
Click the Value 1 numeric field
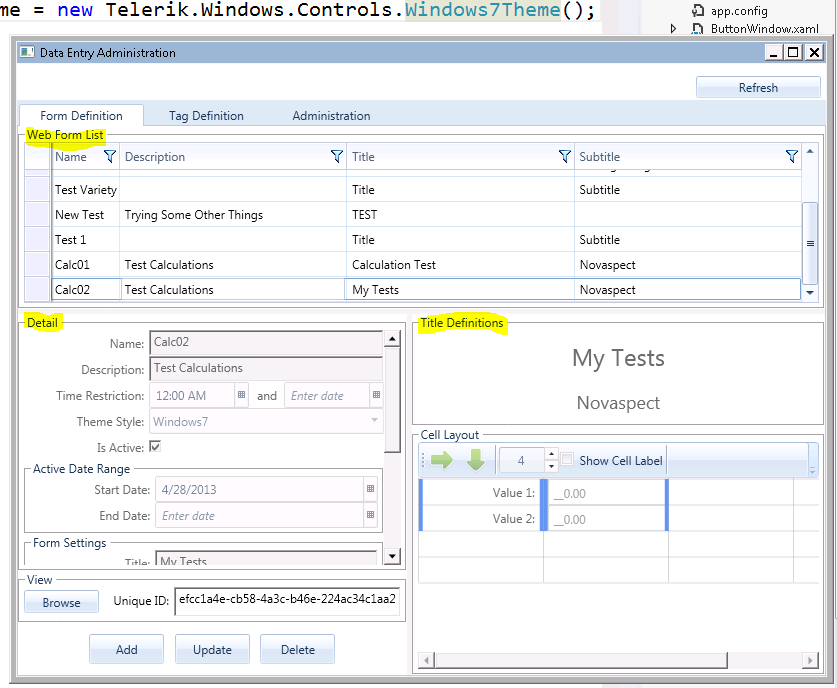click(x=606, y=493)
